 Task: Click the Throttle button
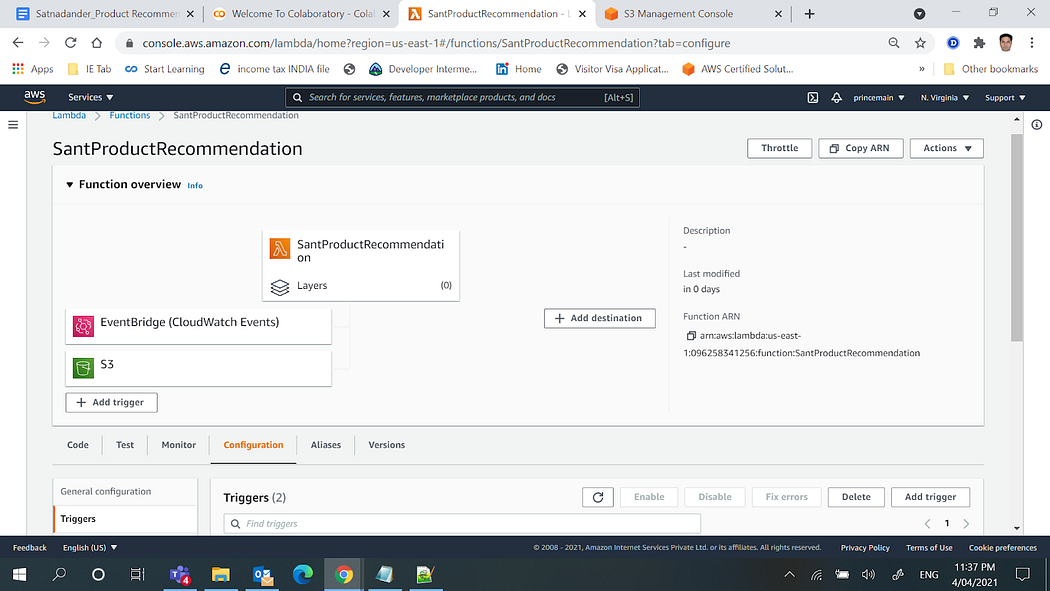779,148
